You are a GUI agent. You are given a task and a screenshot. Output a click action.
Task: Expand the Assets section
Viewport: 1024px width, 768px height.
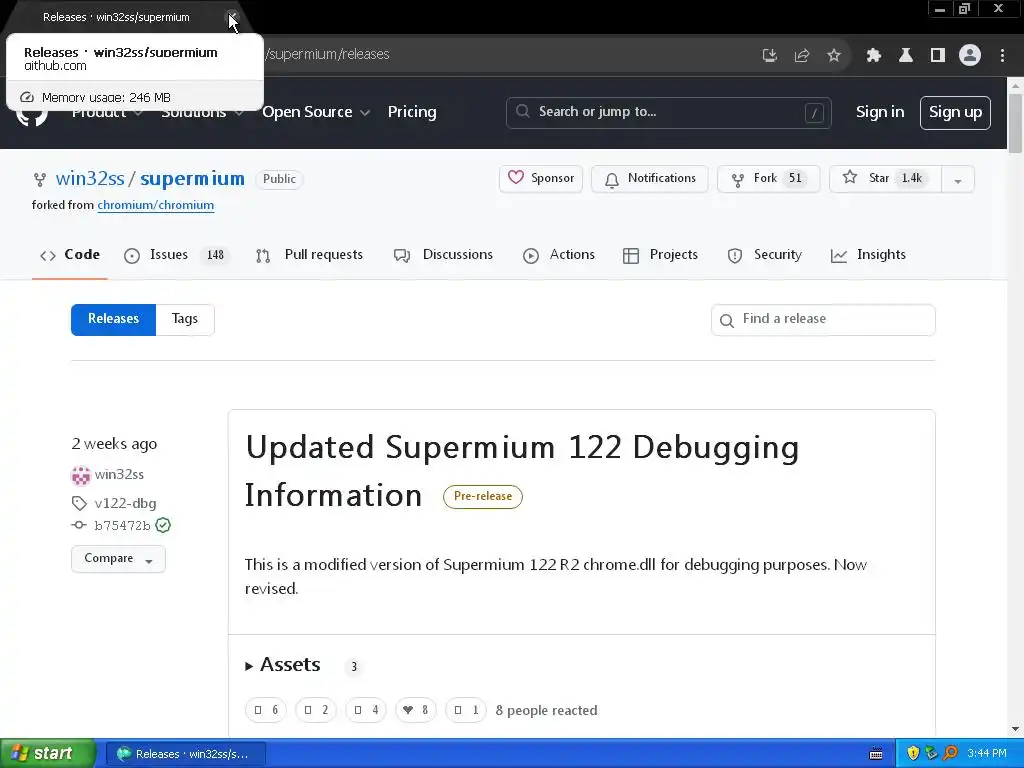pos(283,665)
